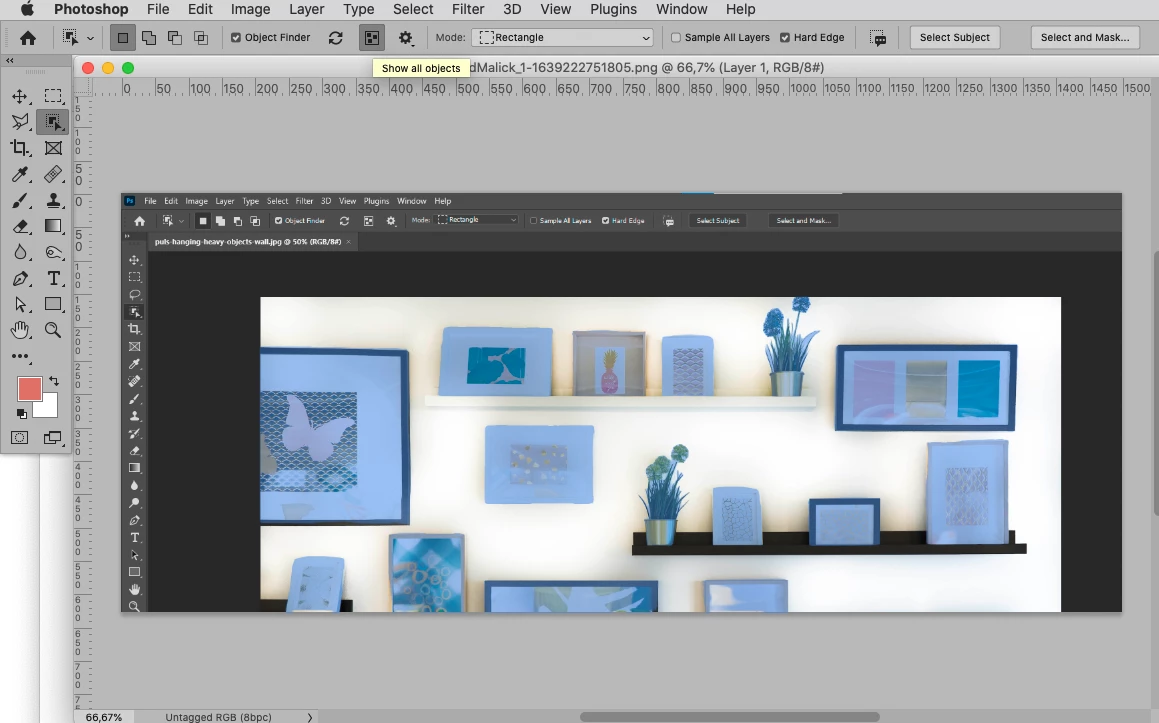Open the Photoshop application menu

point(91,10)
